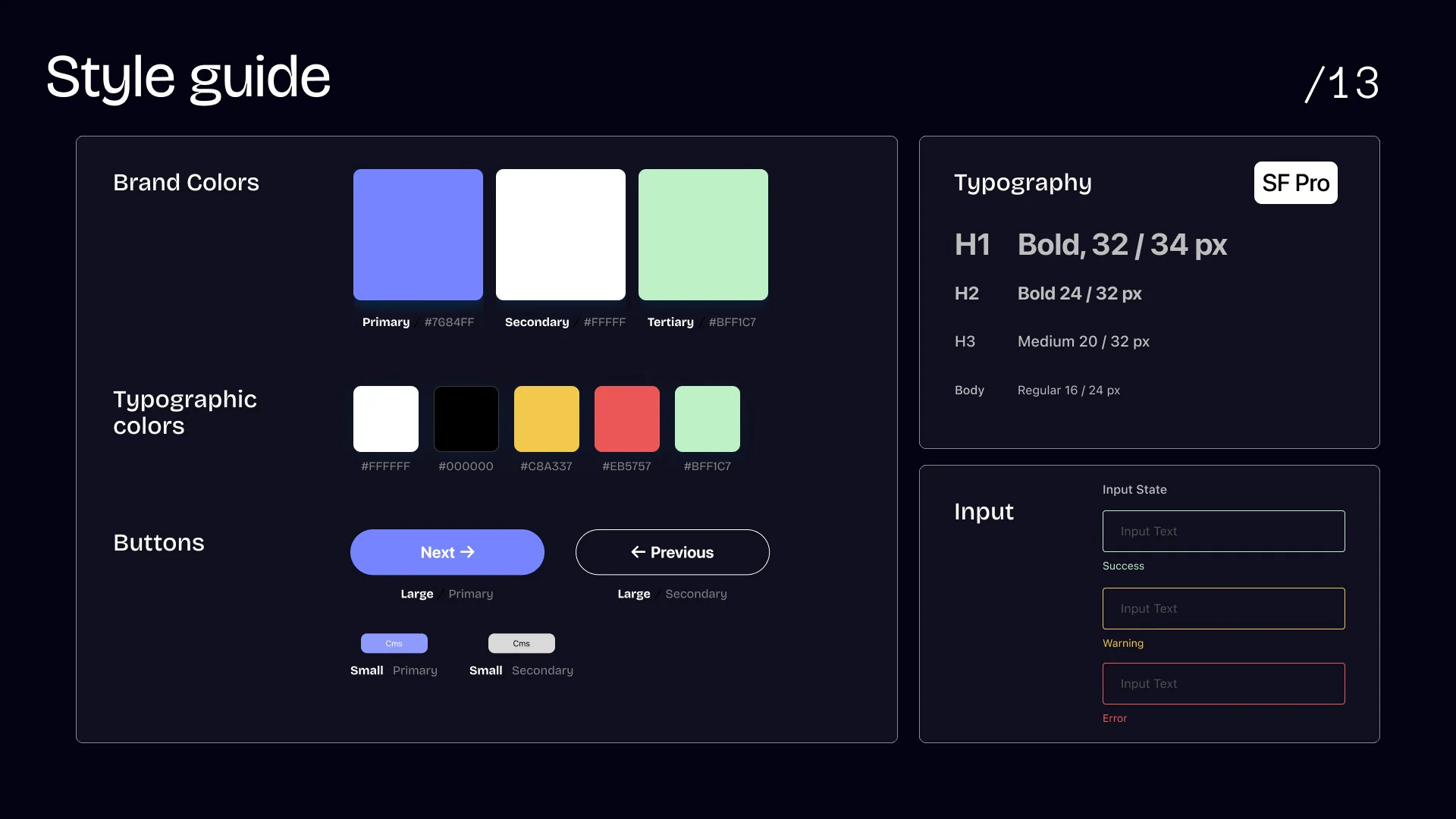Image resolution: width=1456 pixels, height=819 pixels.
Task: Pick the small green #BFF1C7 typographic swatch
Action: coord(708,419)
